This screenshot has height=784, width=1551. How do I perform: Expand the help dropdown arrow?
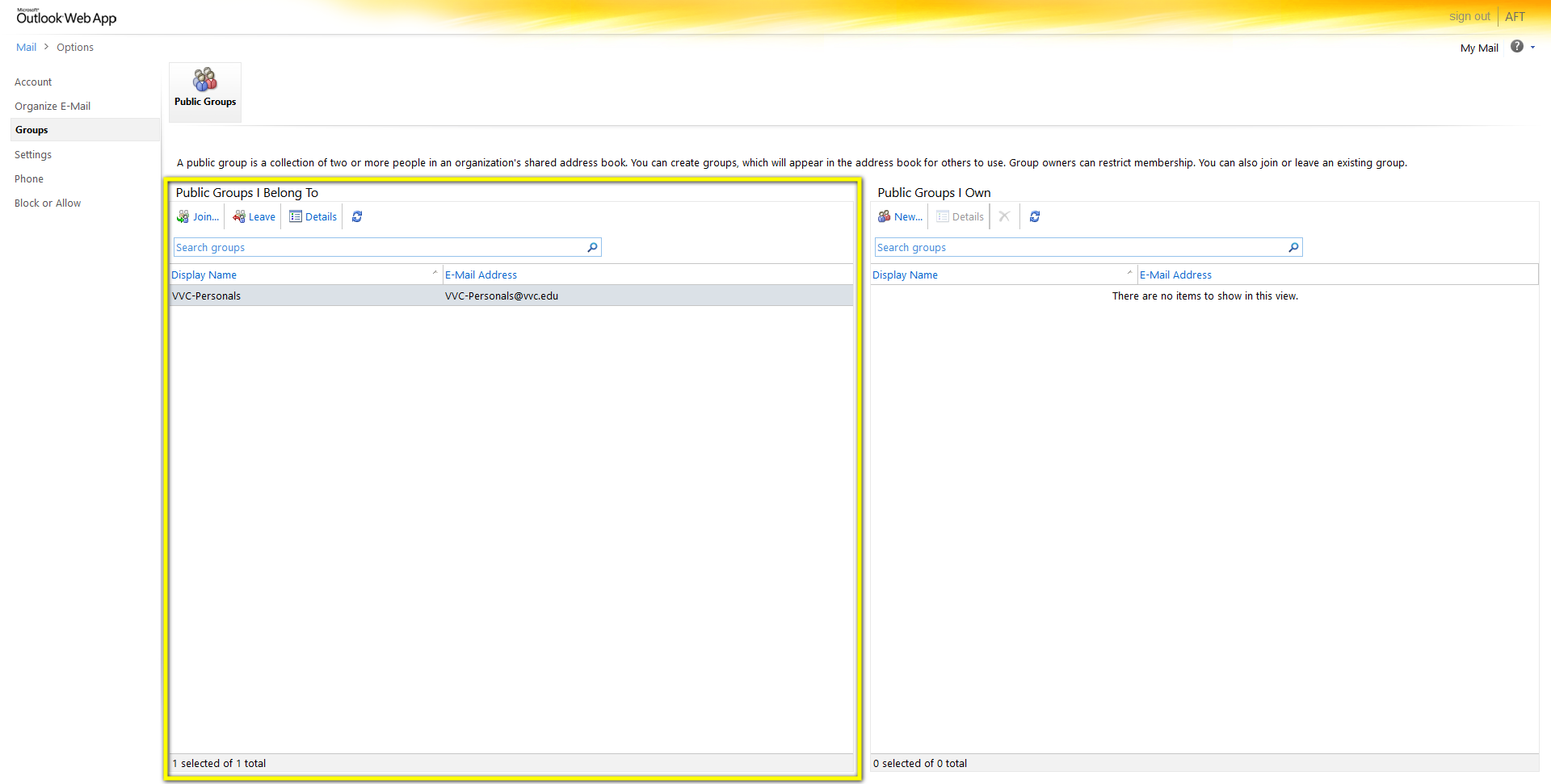(1532, 47)
